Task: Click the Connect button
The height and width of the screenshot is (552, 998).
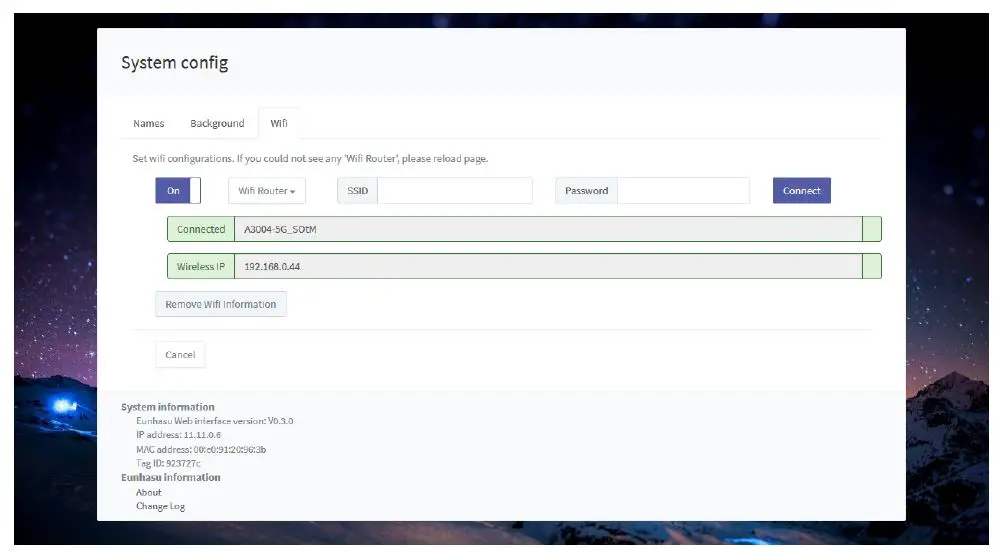Action: click(801, 190)
